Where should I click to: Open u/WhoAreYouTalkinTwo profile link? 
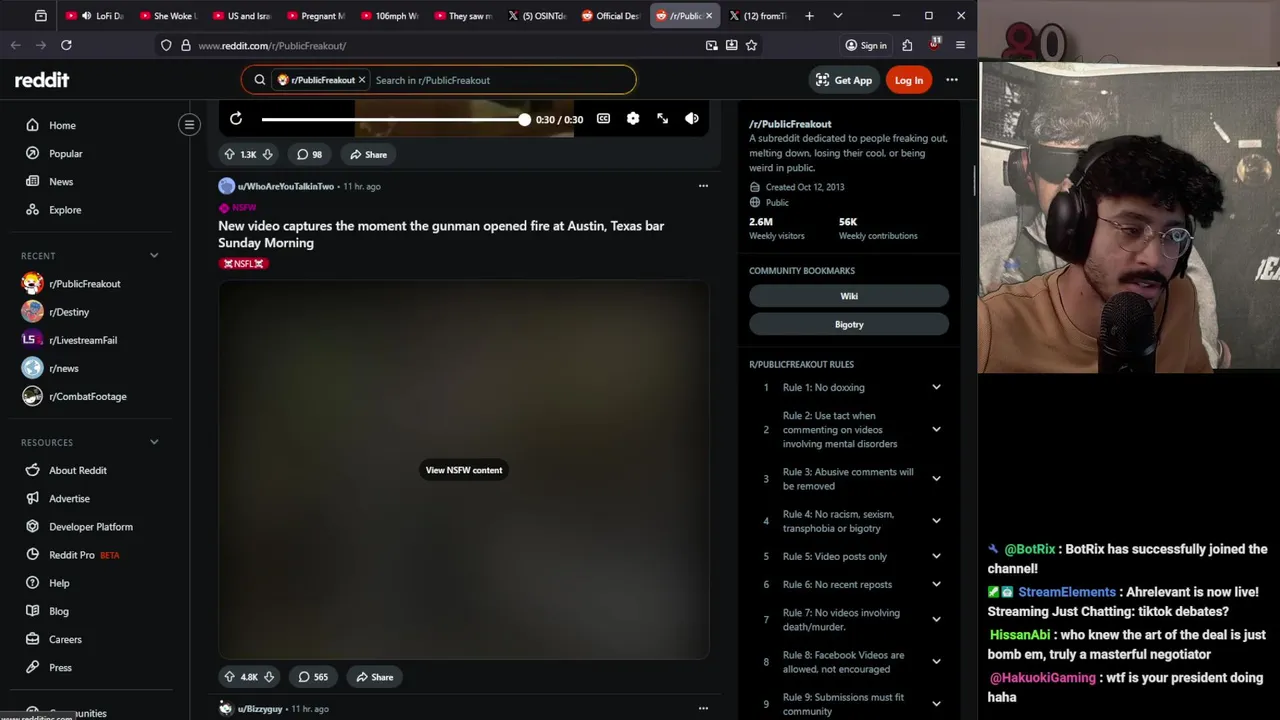(x=285, y=186)
